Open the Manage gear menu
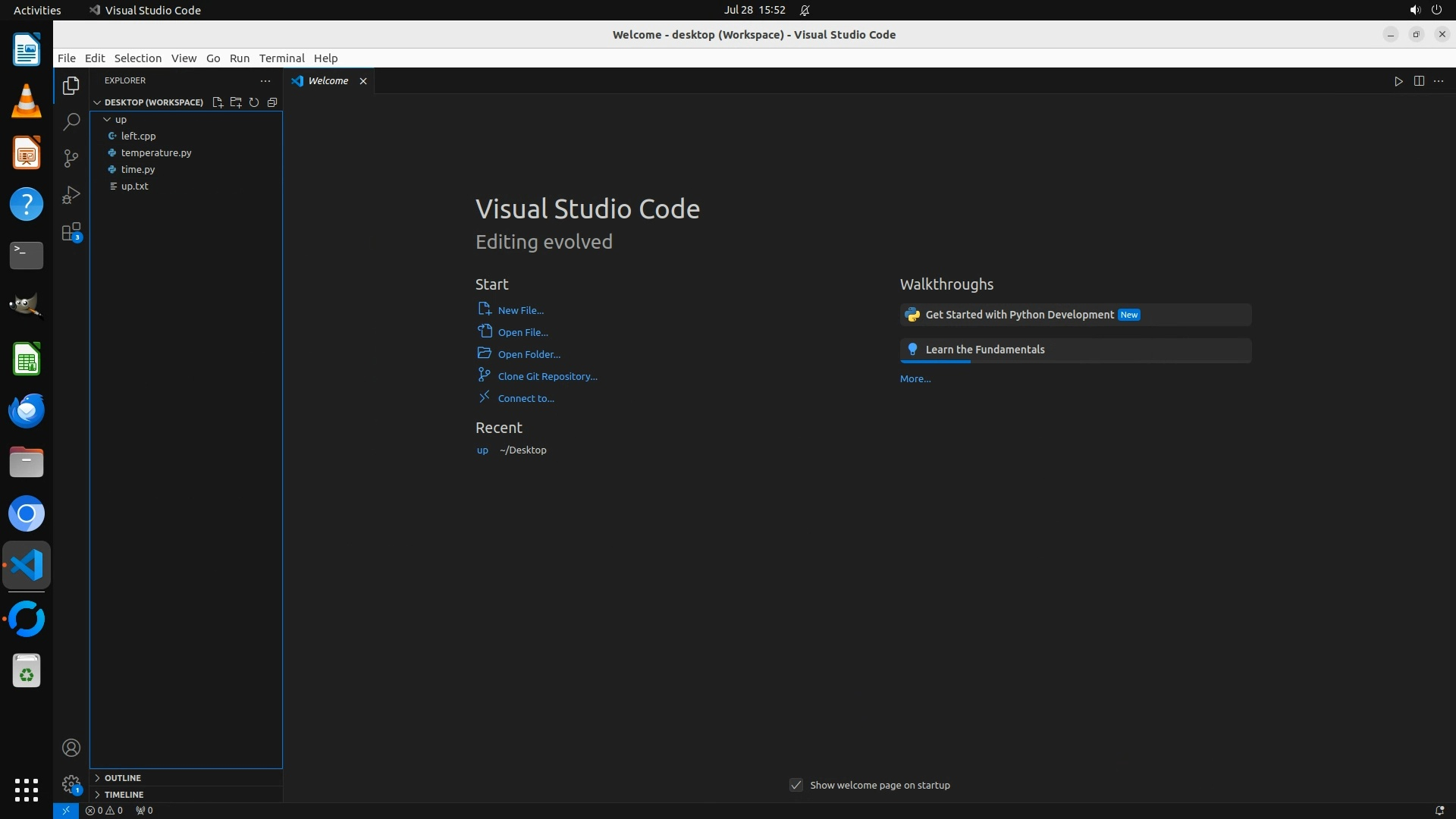The height and width of the screenshot is (819, 1456). click(x=71, y=784)
